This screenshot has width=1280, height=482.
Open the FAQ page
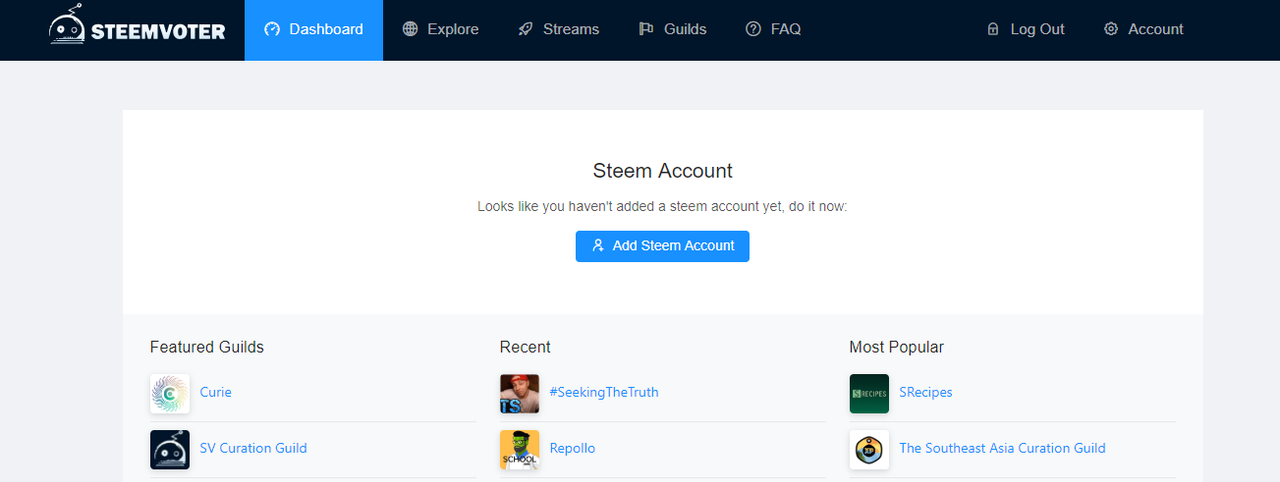[x=773, y=30]
